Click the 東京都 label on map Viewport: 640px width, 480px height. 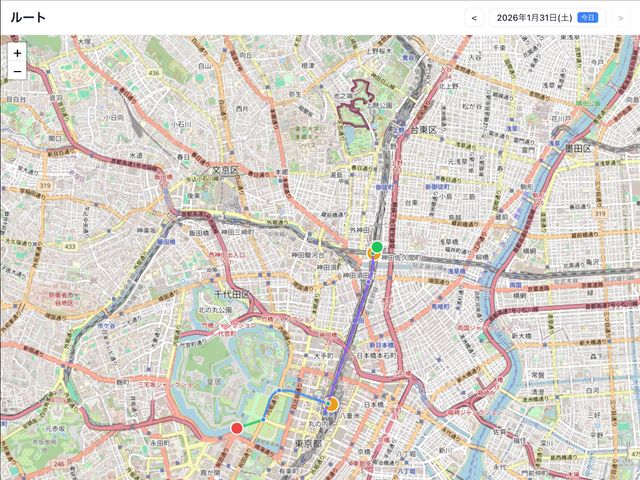(305, 443)
